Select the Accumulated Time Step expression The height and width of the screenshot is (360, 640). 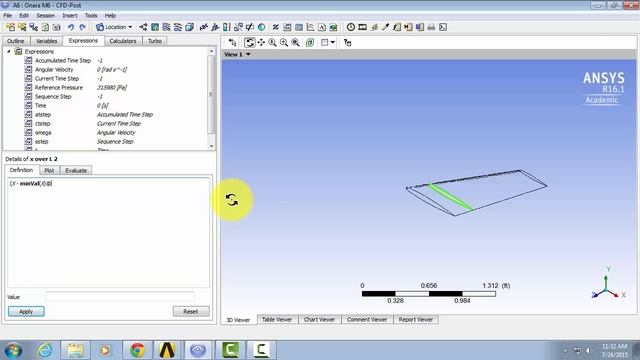pos(63,60)
